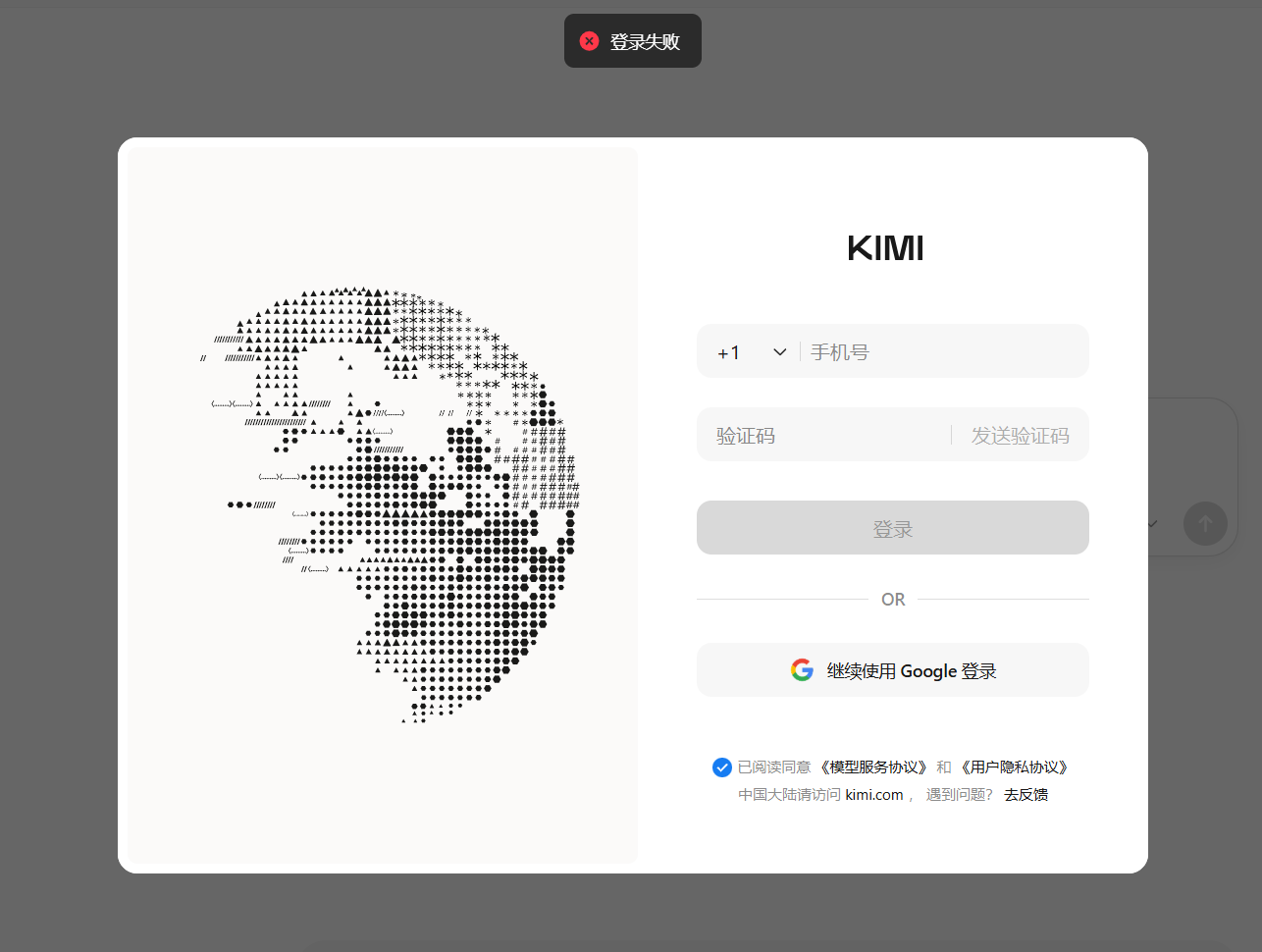Click 发送验证码 to send the code

click(x=1020, y=435)
